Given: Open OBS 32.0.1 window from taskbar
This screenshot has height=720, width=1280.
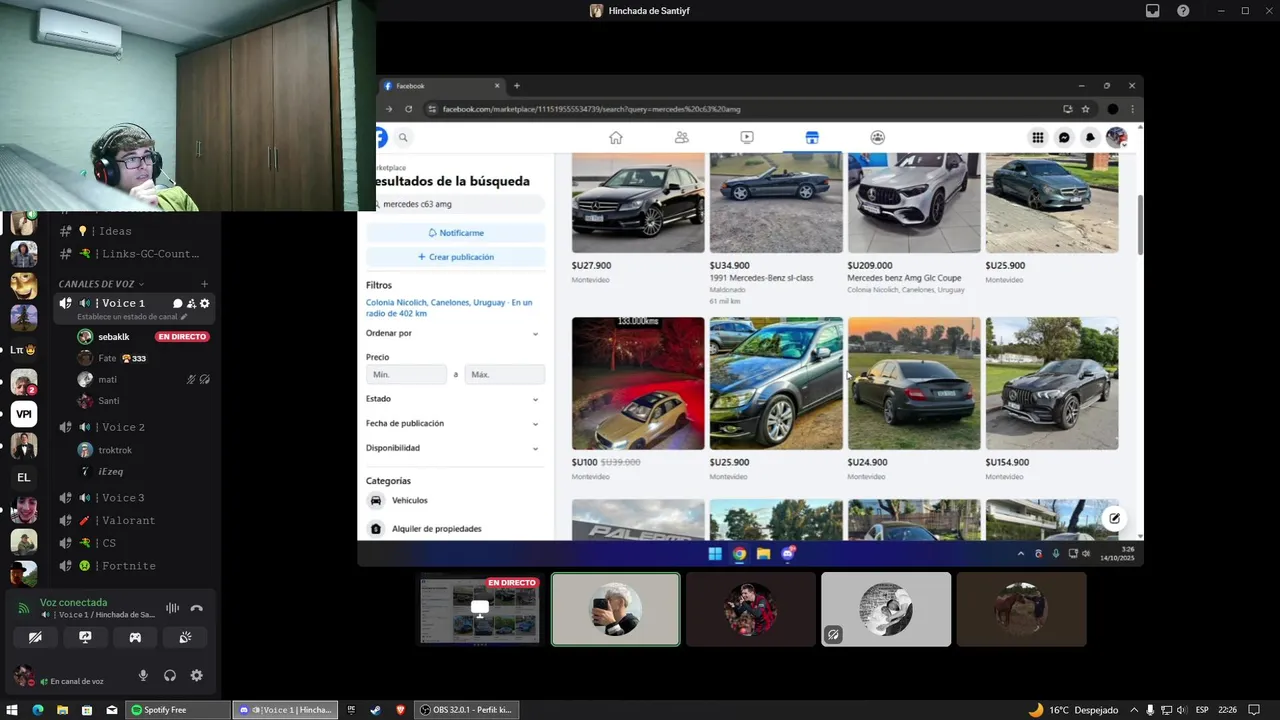Looking at the screenshot, I should (466, 710).
